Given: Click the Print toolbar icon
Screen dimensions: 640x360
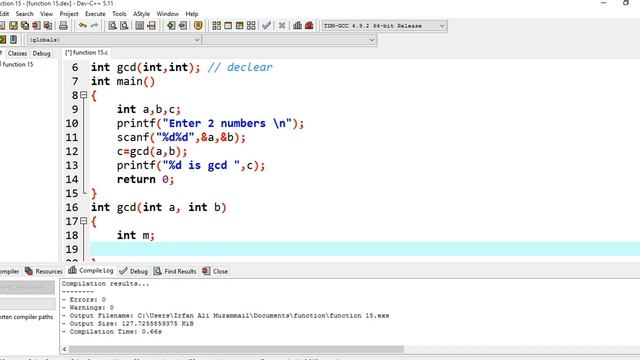Looking at the screenshot, I should click(x=63, y=26).
